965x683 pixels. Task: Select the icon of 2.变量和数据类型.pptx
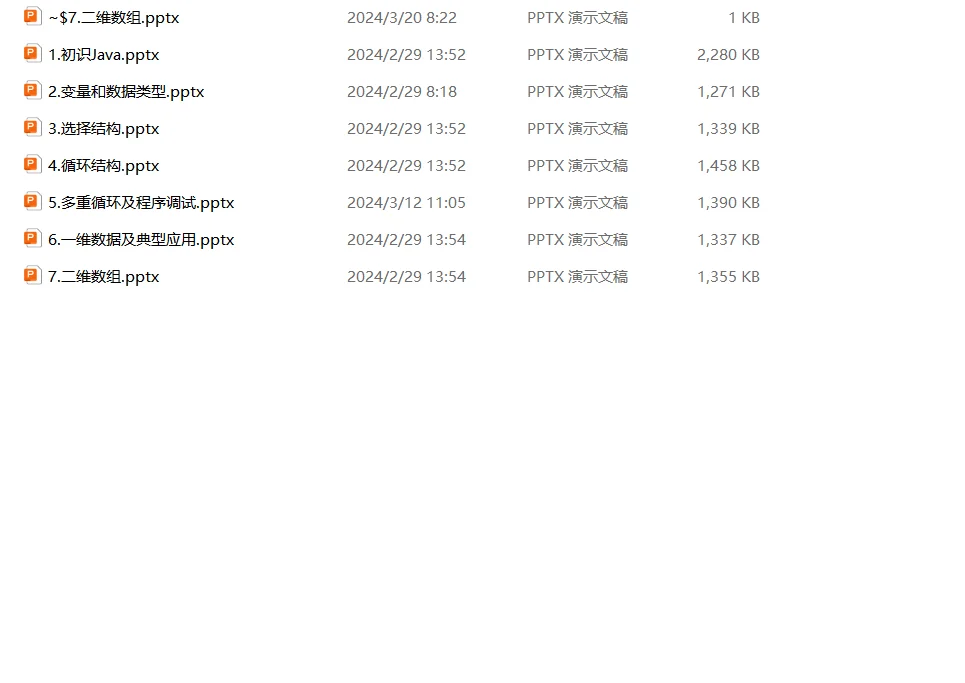(x=32, y=90)
